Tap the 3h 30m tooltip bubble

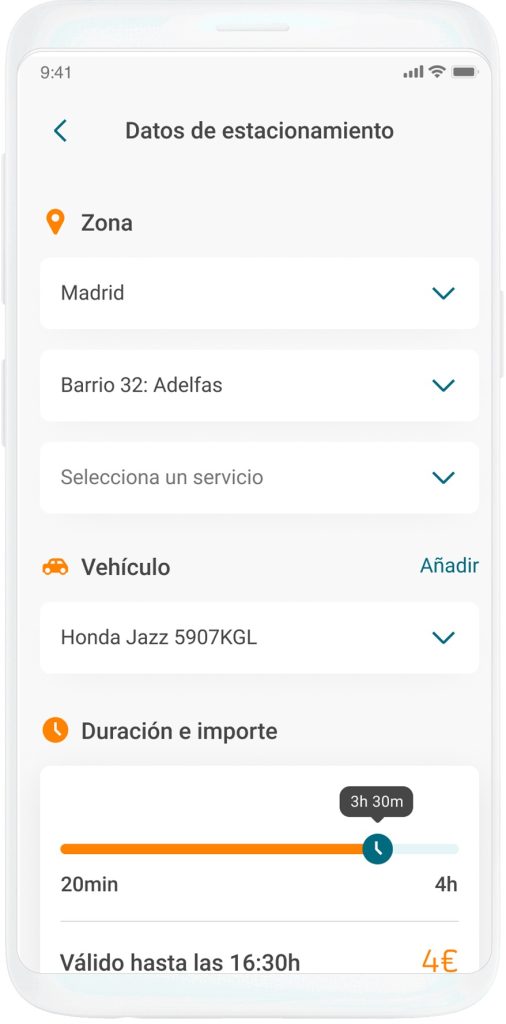point(376,802)
